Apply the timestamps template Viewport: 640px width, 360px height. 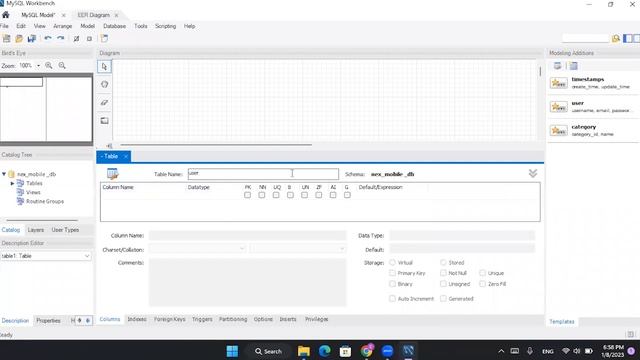tap(594, 83)
